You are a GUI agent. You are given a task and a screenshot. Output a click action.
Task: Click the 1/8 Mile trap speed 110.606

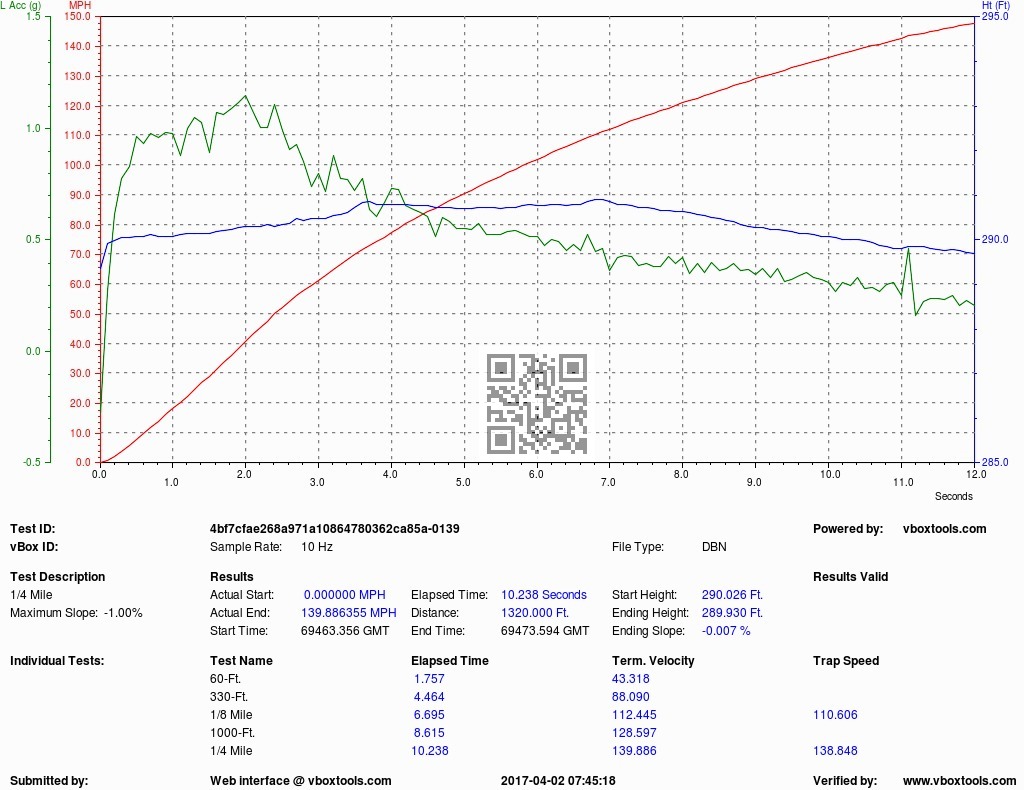pyautogui.click(x=835, y=715)
